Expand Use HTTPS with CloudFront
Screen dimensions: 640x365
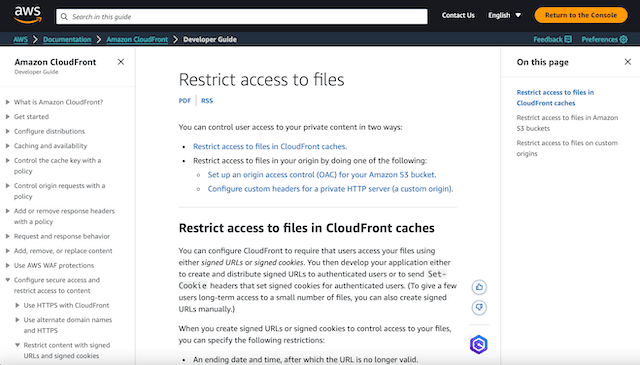(17, 305)
